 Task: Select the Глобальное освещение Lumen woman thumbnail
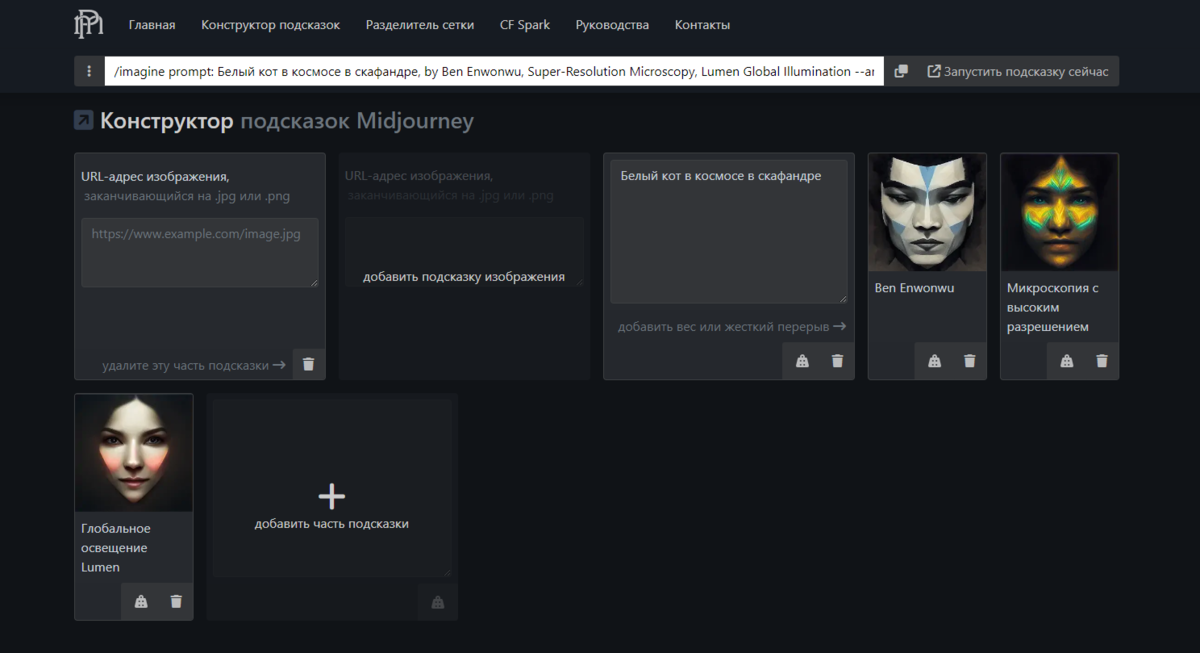[134, 453]
